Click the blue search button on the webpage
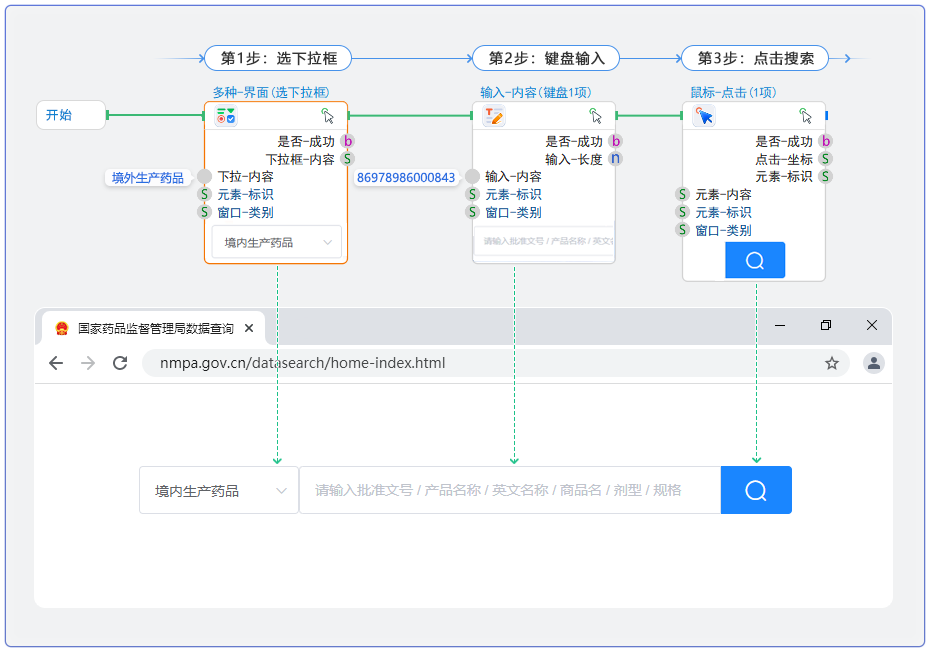The image size is (930, 652). (x=756, y=490)
